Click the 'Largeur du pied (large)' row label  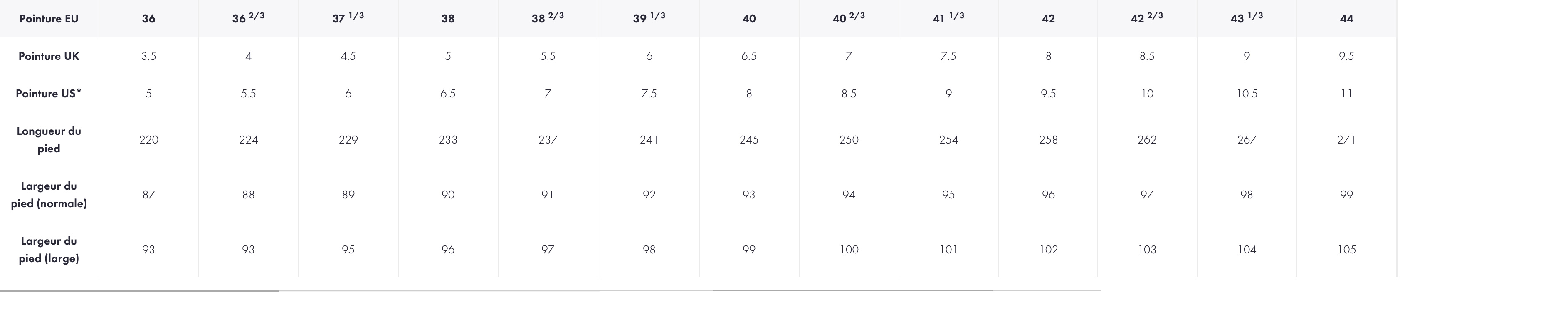[49, 250]
